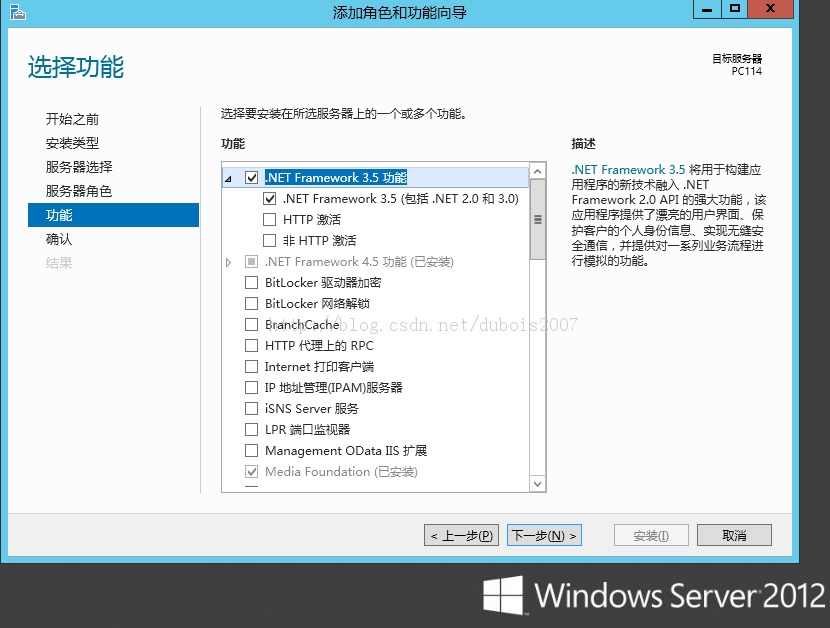Viewport: 830px width, 628px height.
Task: Select 确认 step in left navigation
Action: (59, 239)
